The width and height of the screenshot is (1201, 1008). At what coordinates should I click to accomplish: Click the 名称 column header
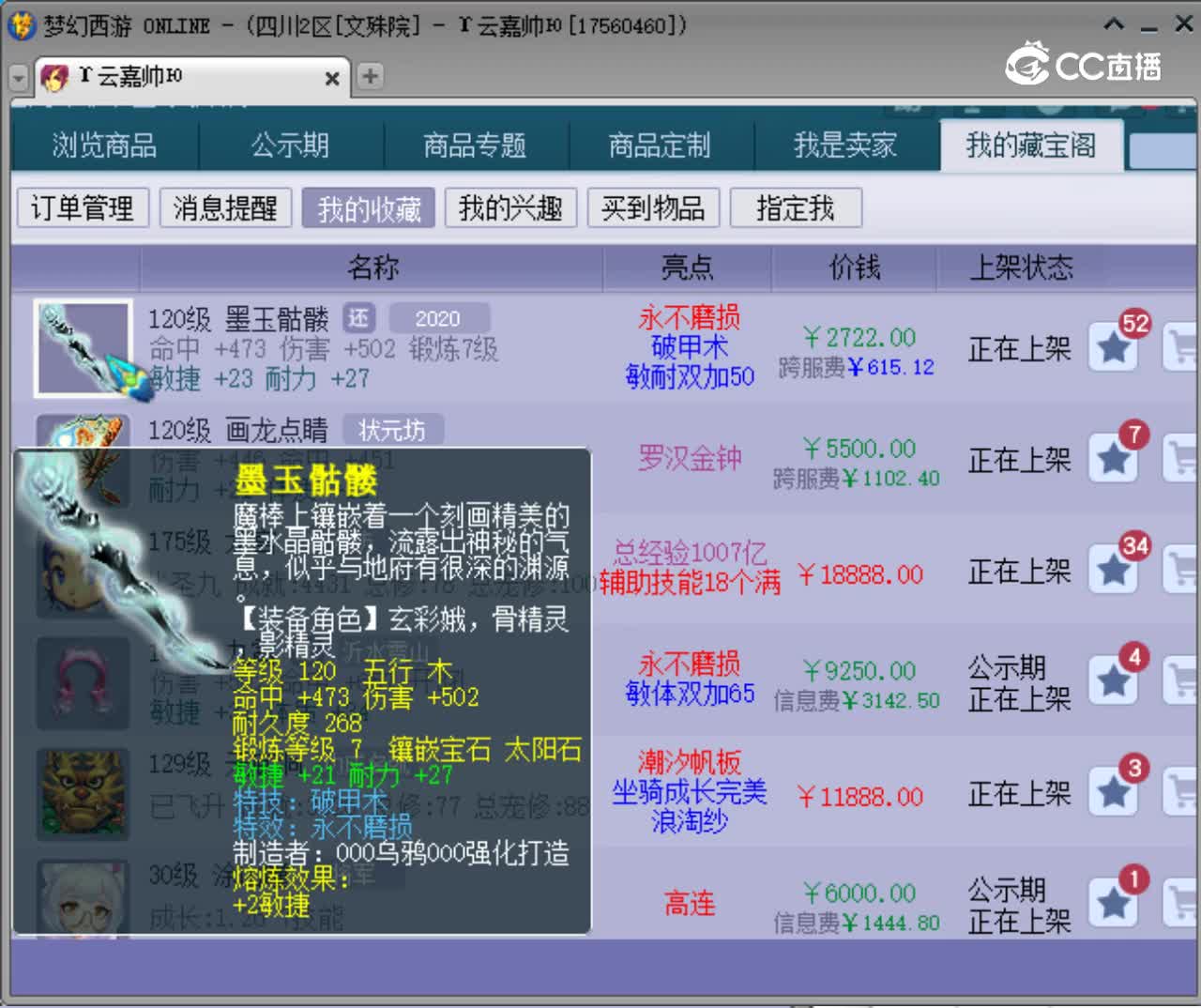(372, 268)
